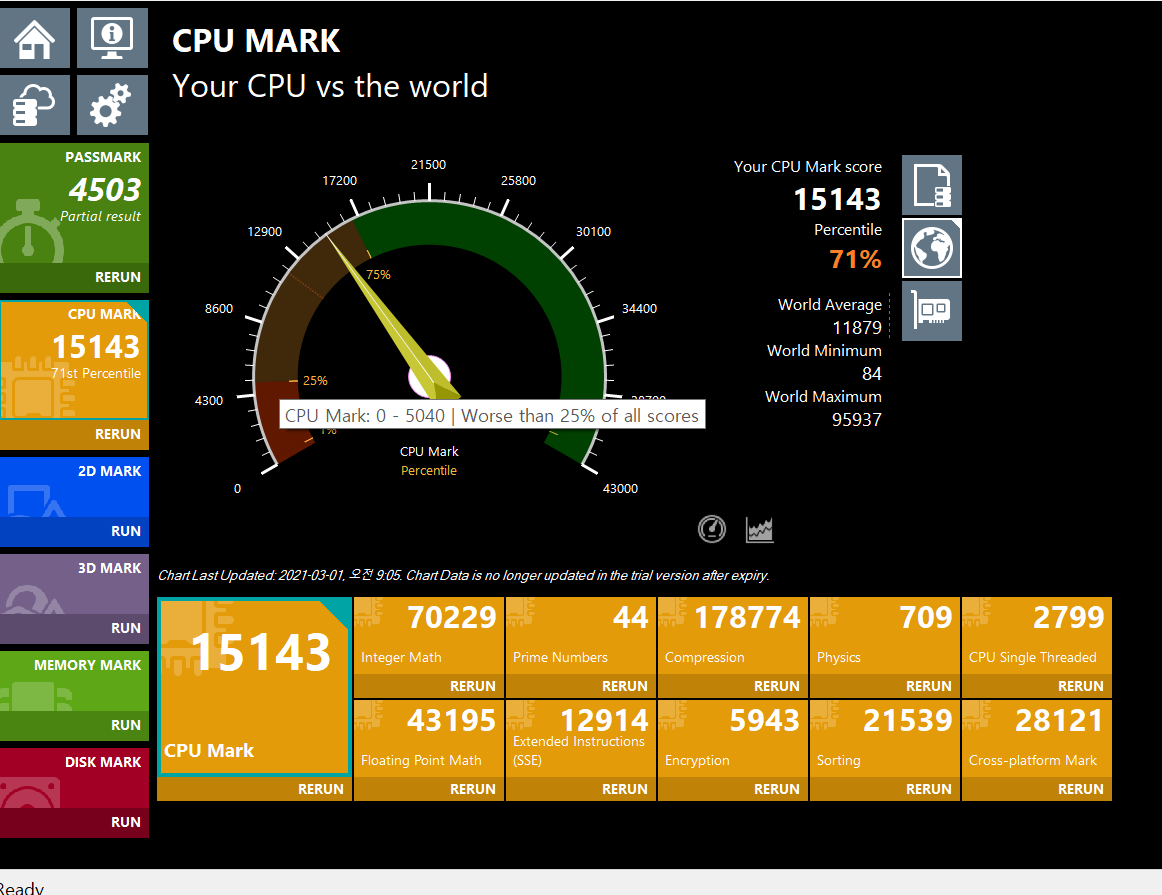The height and width of the screenshot is (895, 1162).
Task: Select the Floating Point Math 43195 tile
Action: tap(428, 738)
